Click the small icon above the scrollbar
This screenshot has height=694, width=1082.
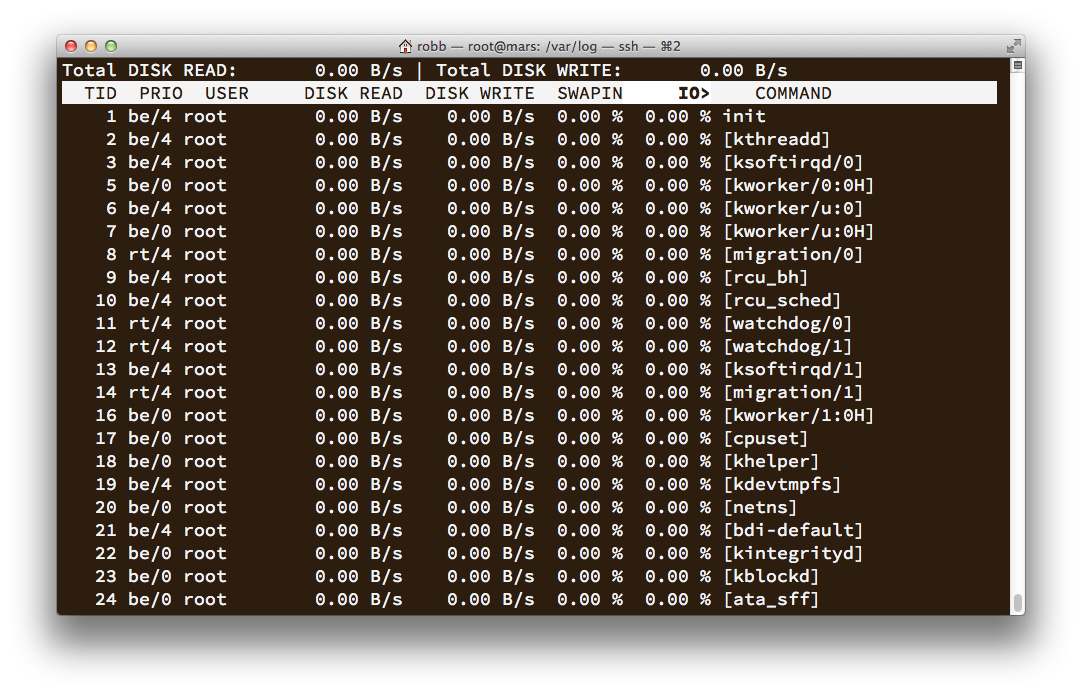pyautogui.click(x=1017, y=65)
